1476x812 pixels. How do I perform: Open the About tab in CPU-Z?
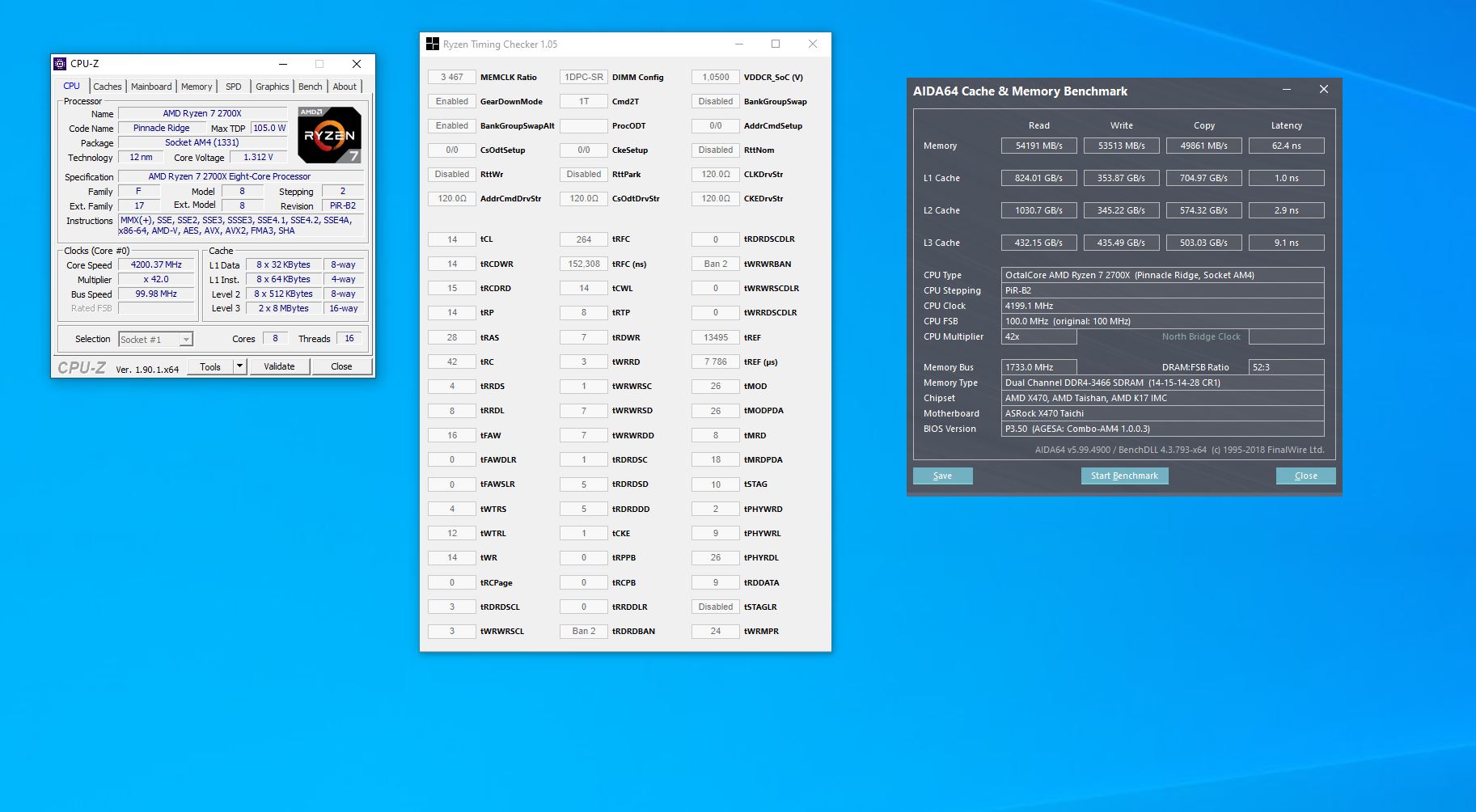pos(345,87)
